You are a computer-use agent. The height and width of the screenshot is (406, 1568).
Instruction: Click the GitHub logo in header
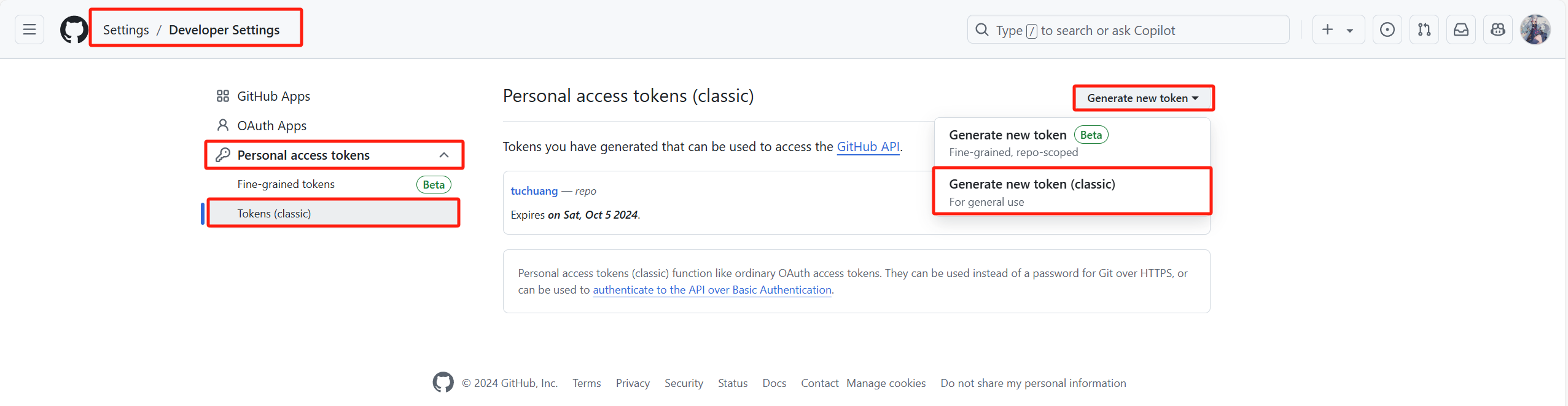tap(74, 29)
